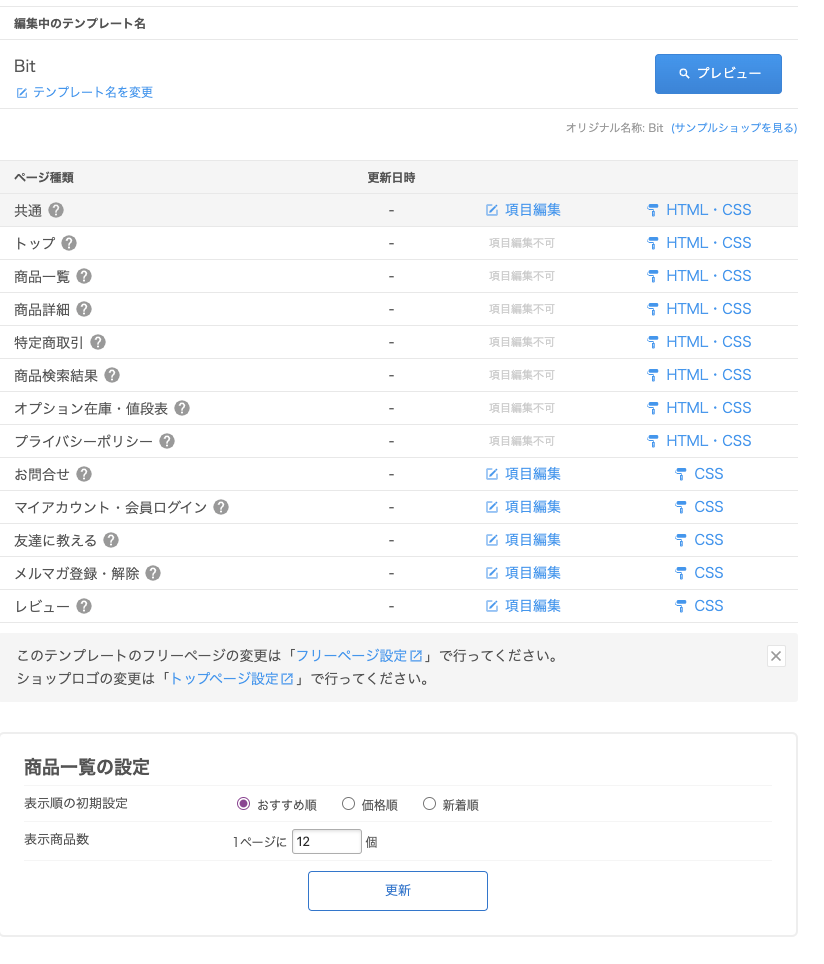Screen dimensions: 824x964
Task: Click the 表示商品数 number input field
Action: [327, 842]
